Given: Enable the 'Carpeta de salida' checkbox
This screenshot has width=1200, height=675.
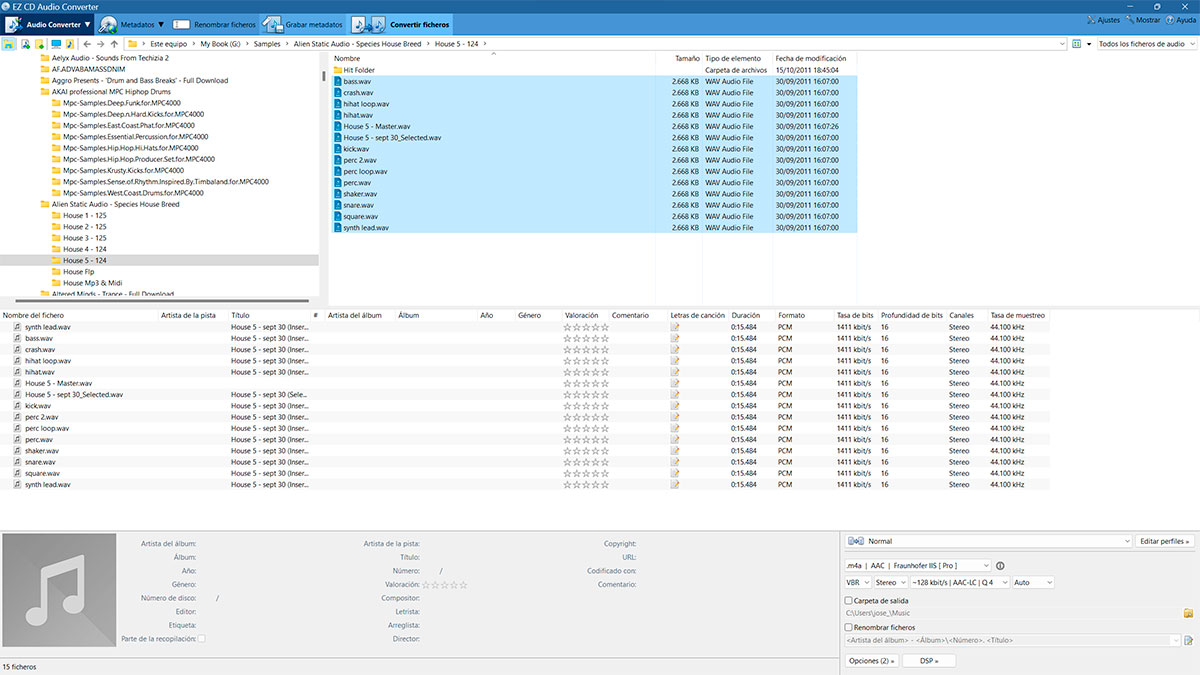Looking at the screenshot, I should [x=849, y=600].
